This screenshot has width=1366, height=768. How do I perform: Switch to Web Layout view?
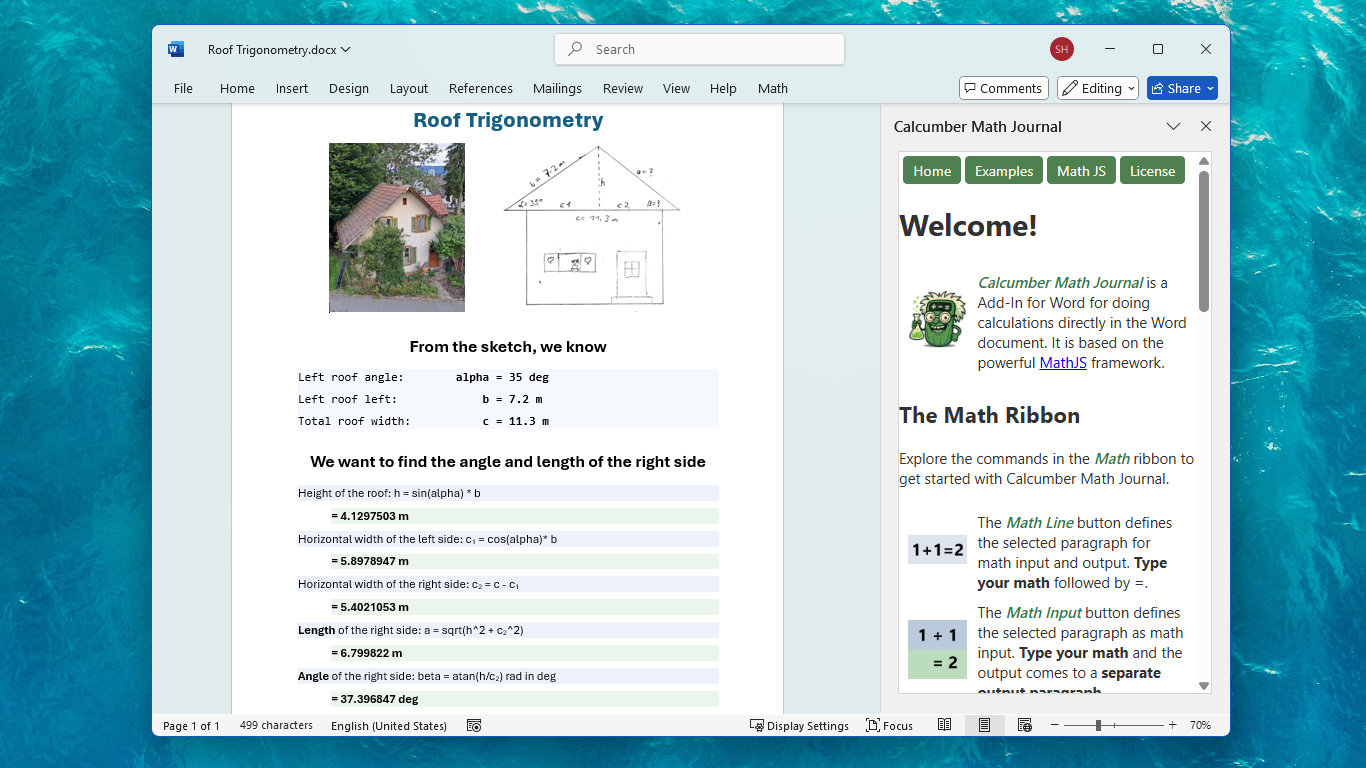point(1024,725)
